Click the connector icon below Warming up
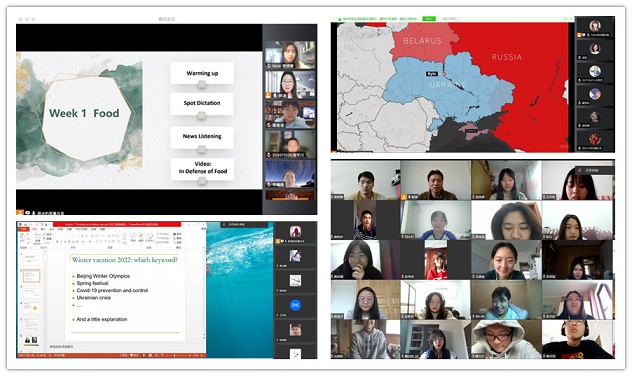The image size is (632, 376). pos(202,85)
